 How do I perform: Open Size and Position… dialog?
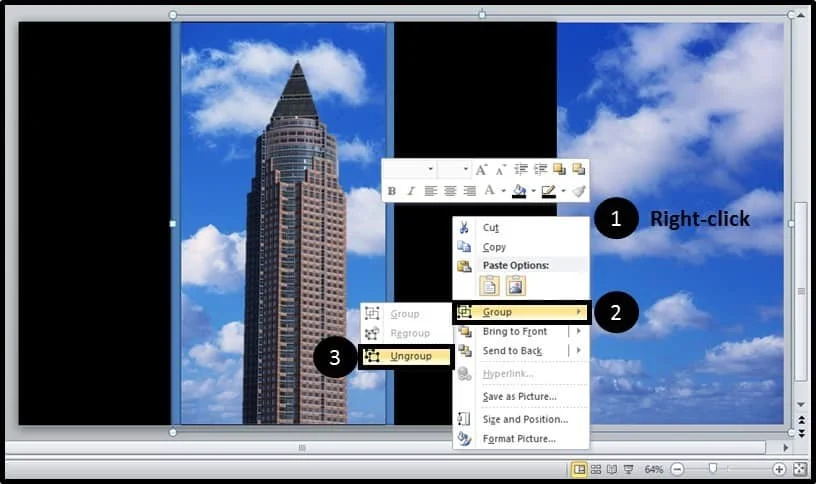tap(521, 419)
